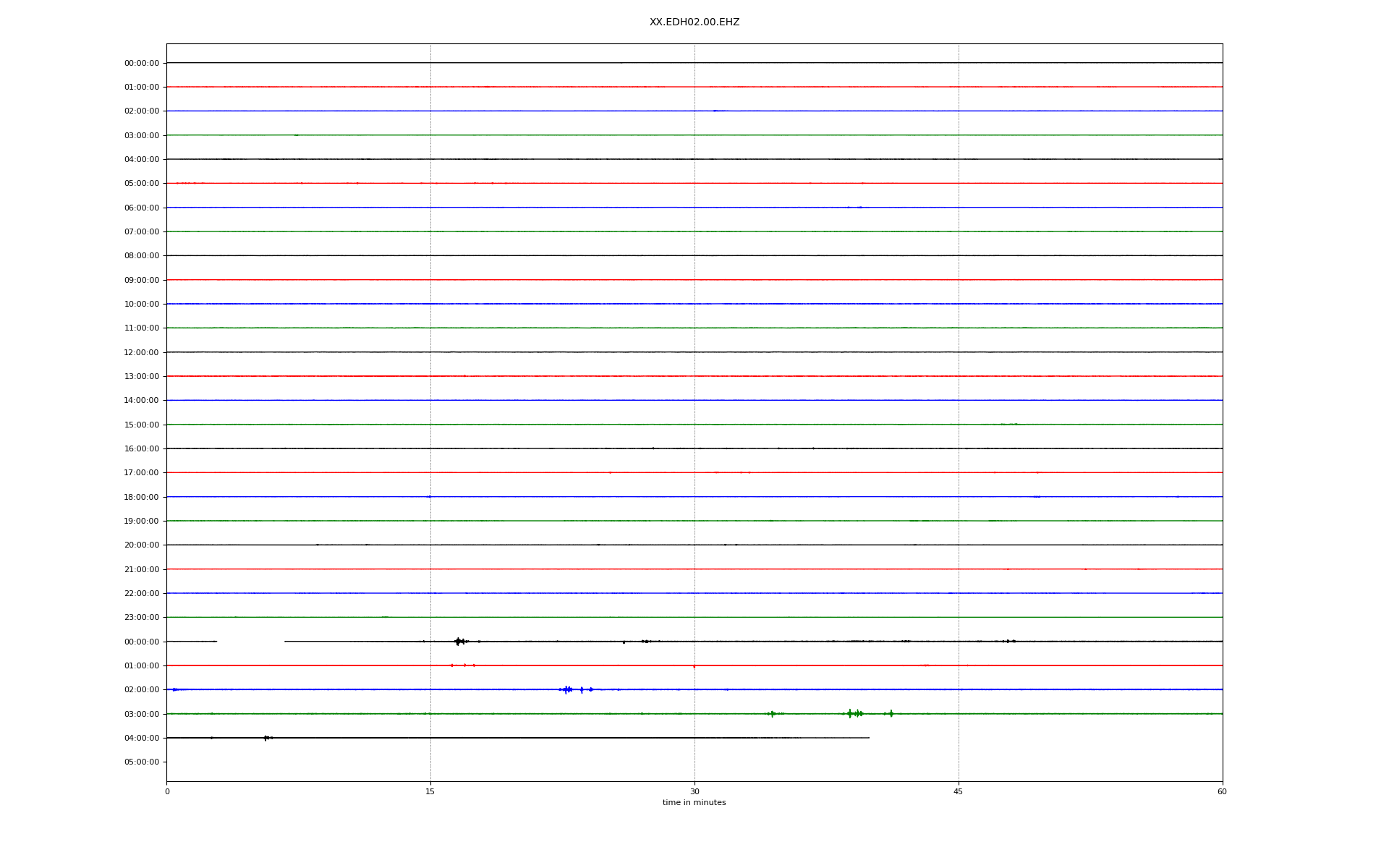Screen dimensions: 1389x868
Task: Click the blue seismic burst near minute 23
Action: pos(566,689)
